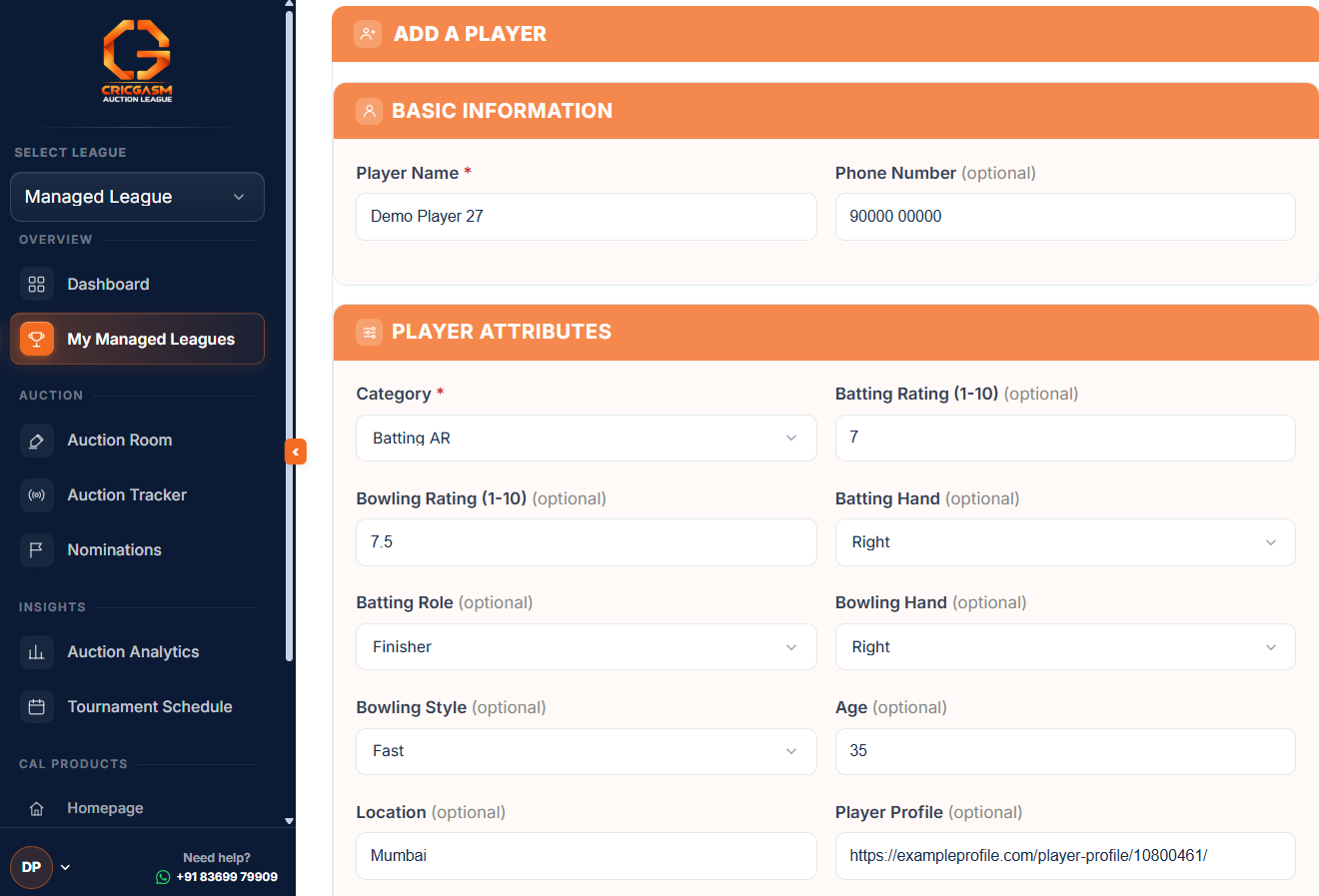This screenshot has width=1319, height=896.
Task: Open the Batting Hand dropdown
Action: pos(1065,542)
